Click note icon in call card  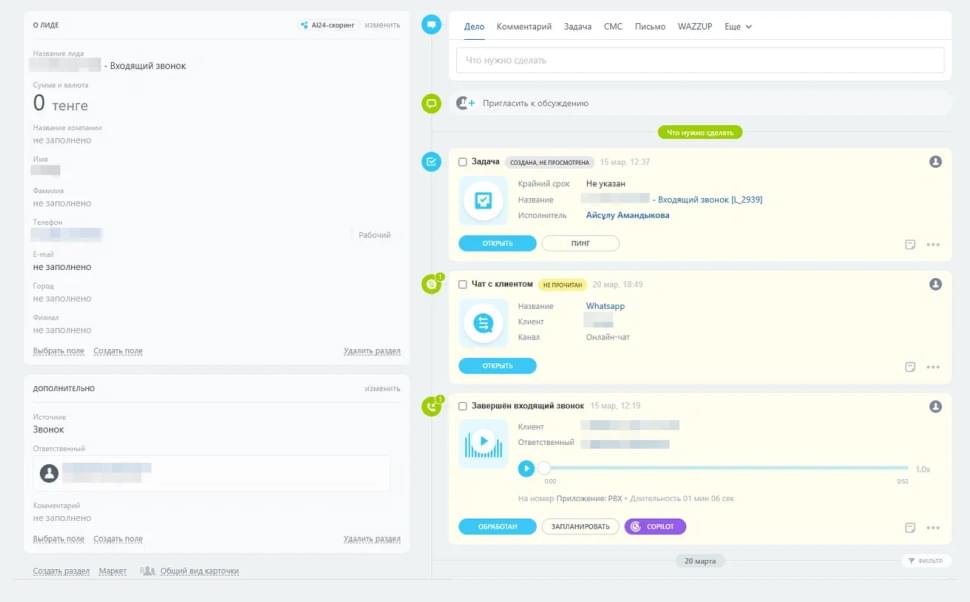pos(910,528)
